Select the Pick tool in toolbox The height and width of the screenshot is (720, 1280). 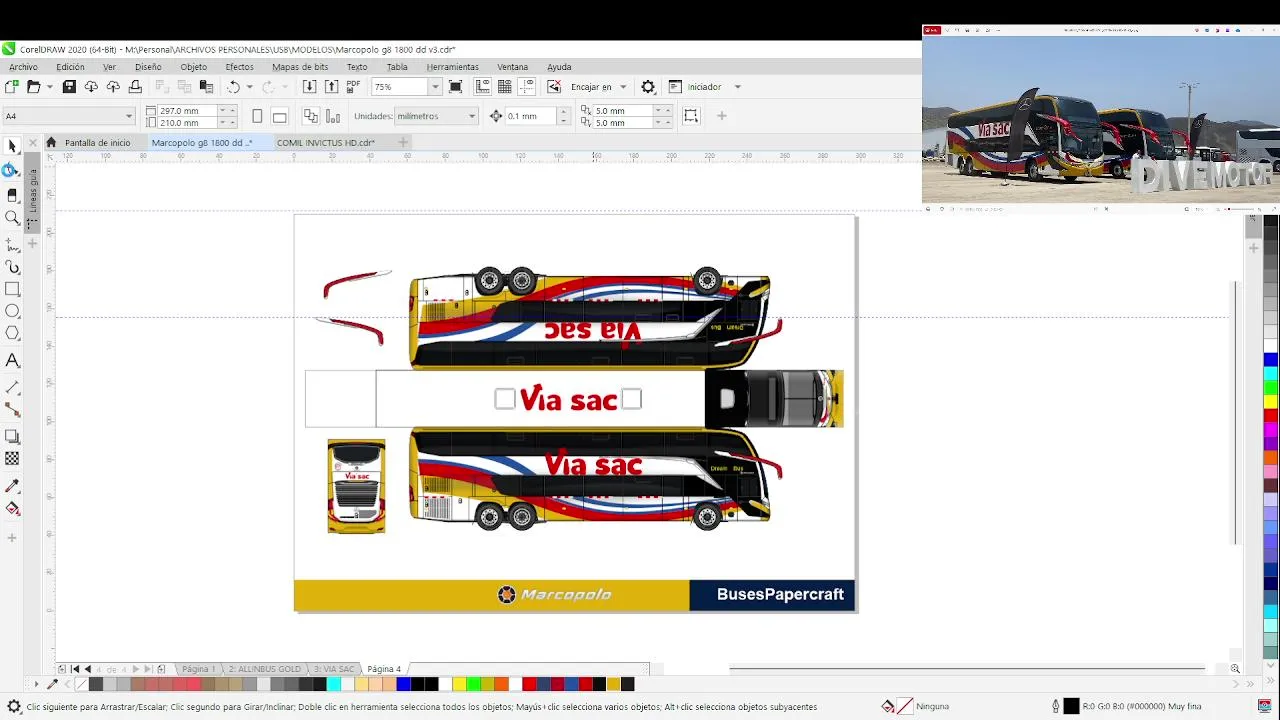click(12, 146)
